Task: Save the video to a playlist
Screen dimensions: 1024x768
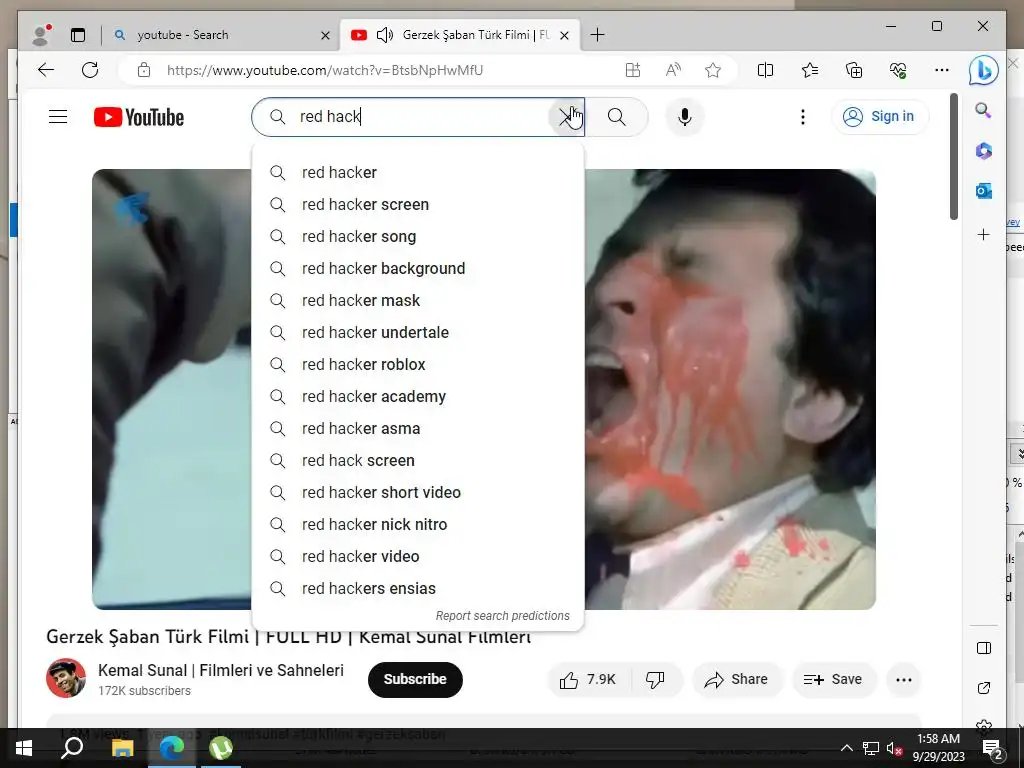Action: click(x=833, y=680)
